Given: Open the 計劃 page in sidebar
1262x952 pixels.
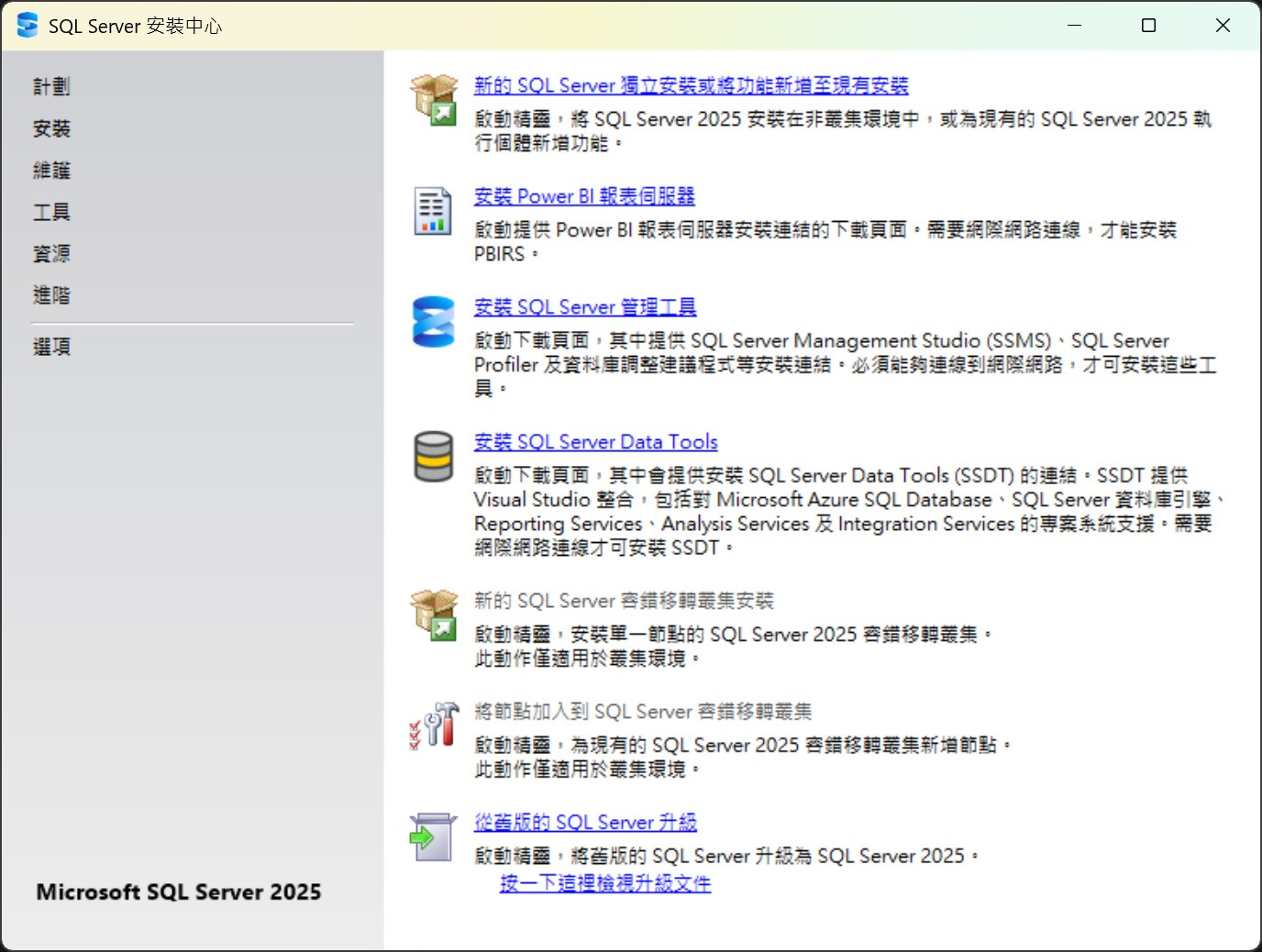Looking at the screenshot, I should pos(51,86).
